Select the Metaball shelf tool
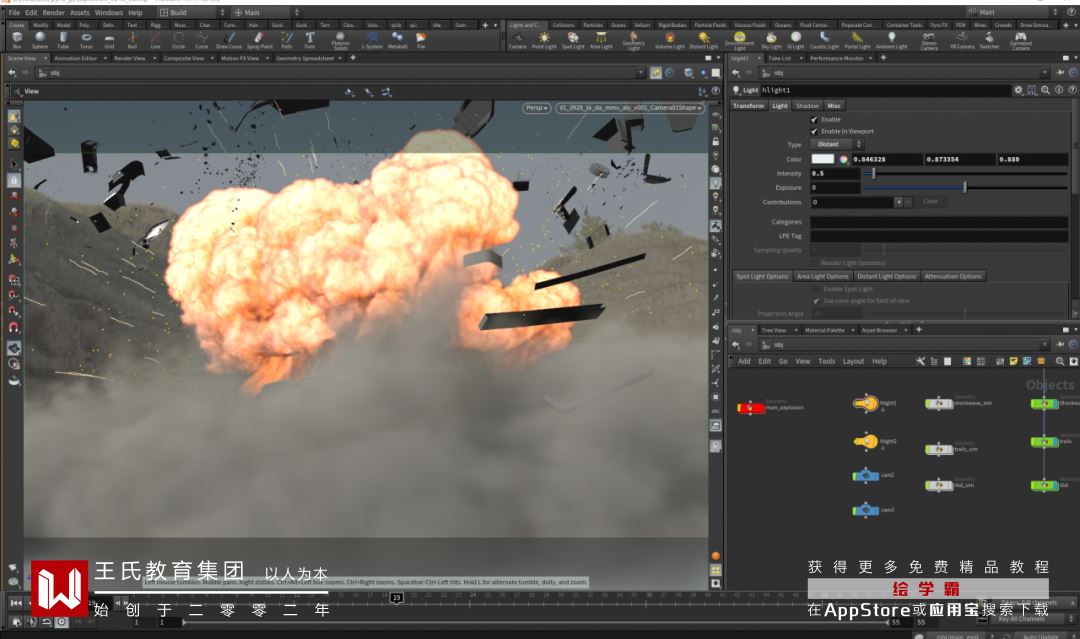Screen dimensions: 1080x639 tap(397, 40)
